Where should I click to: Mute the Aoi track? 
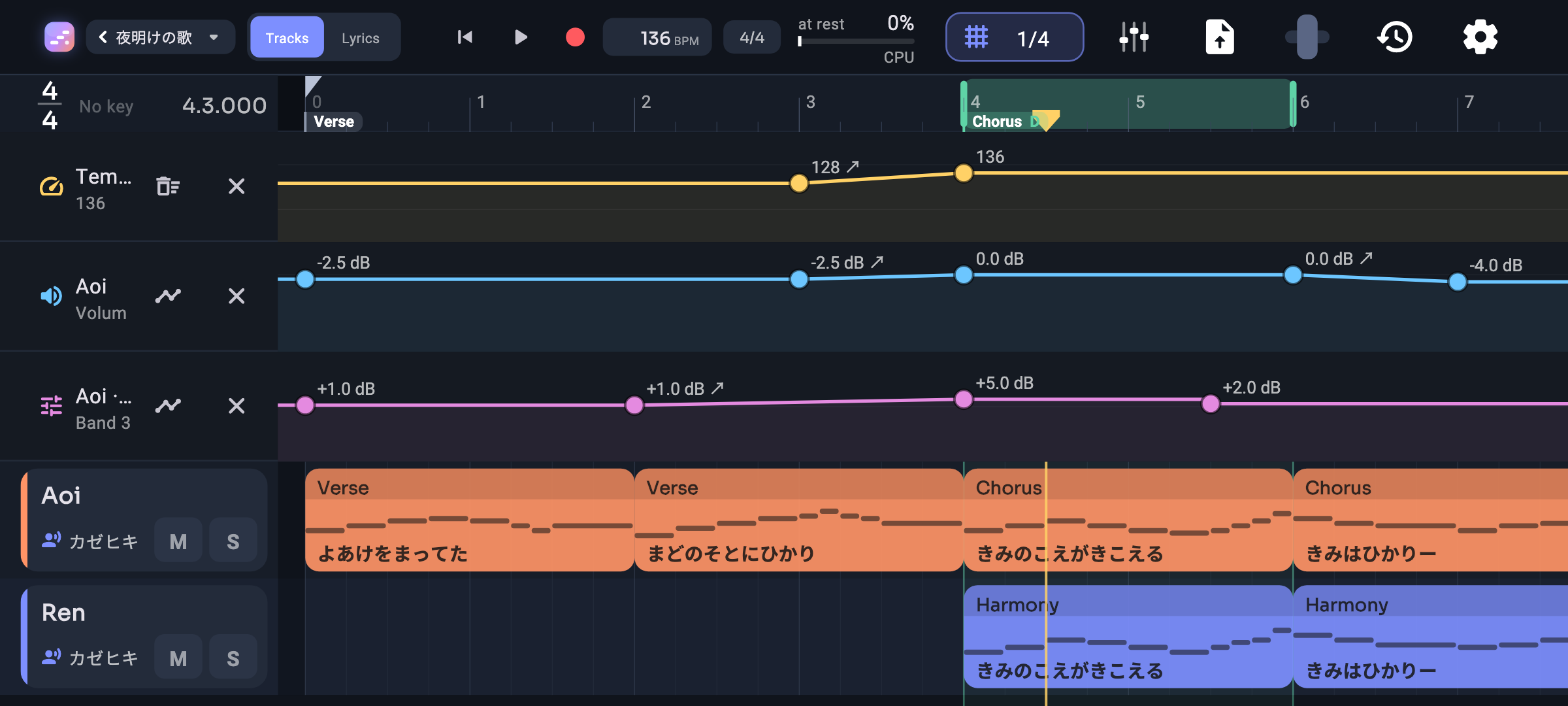[x=178, y=541]
